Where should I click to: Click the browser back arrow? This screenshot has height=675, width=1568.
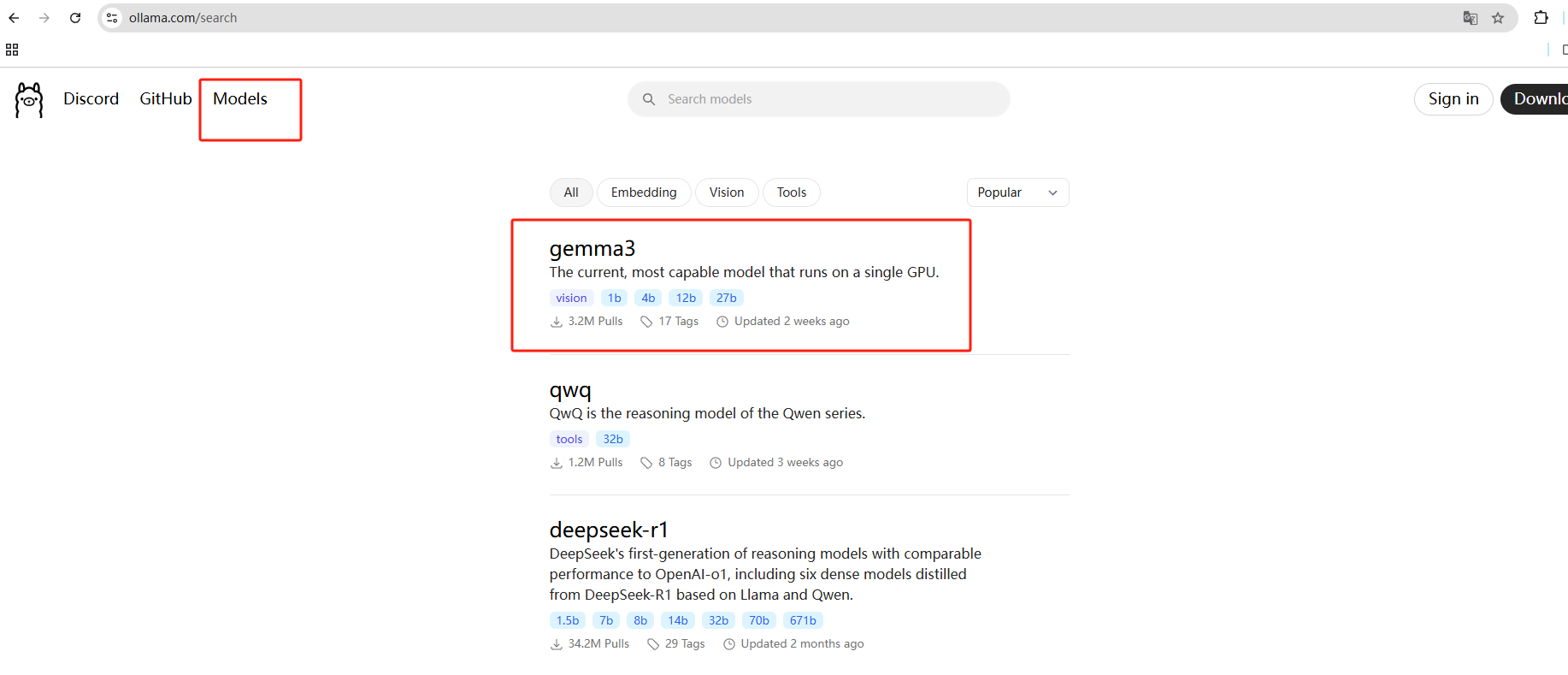[x=14, y=18]
